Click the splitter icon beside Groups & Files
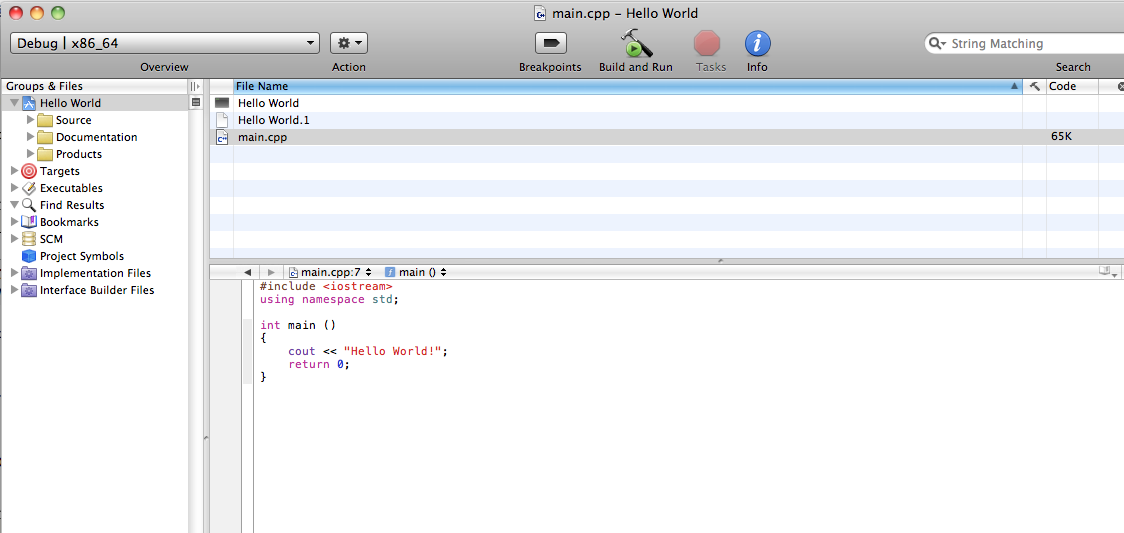Viewport: 1124px width, 533px height. pos(195,86)
